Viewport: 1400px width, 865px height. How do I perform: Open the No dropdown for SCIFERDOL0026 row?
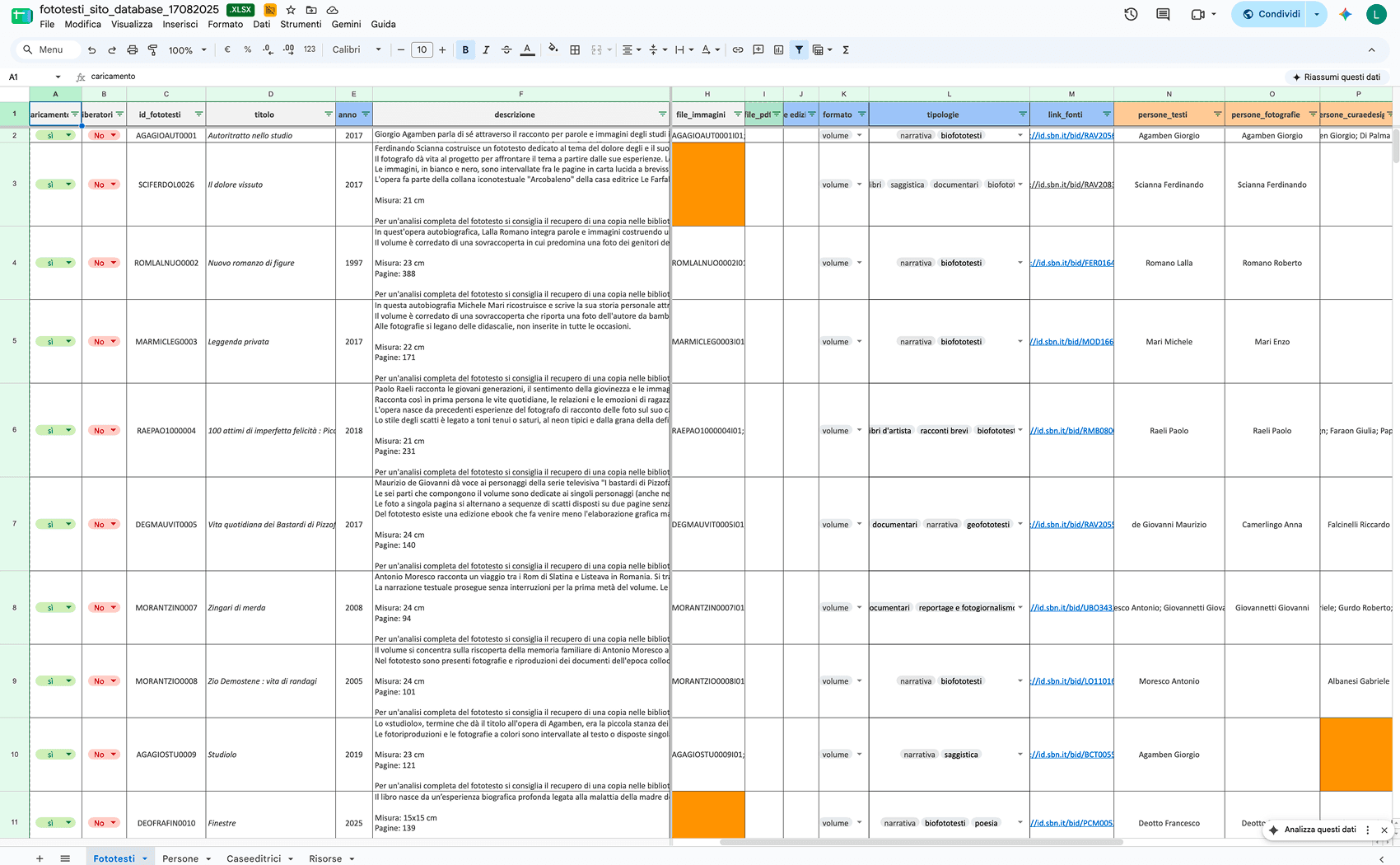point(114,185)
